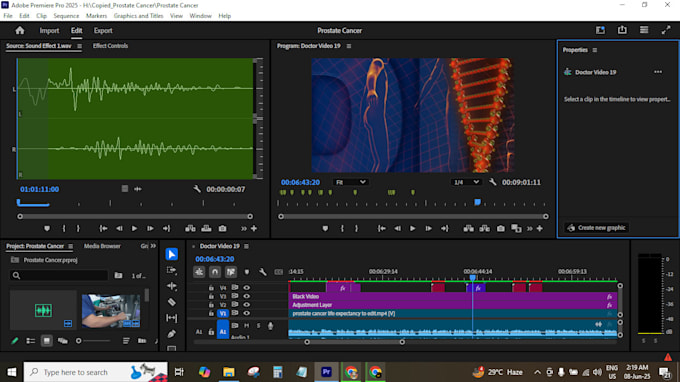Switch Project panel to freeform view

click(x=62, y=341)
